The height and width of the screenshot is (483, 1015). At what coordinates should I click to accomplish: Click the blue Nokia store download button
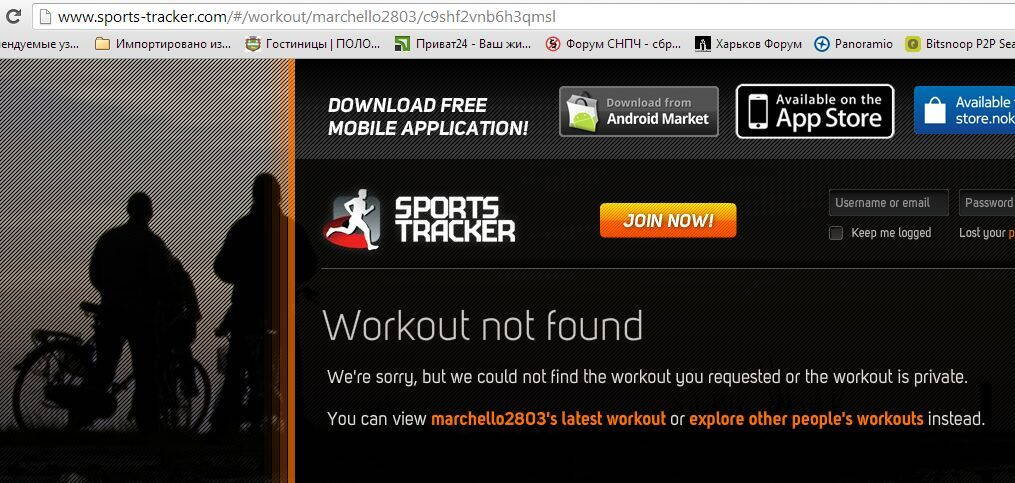(x=965, y=110)
